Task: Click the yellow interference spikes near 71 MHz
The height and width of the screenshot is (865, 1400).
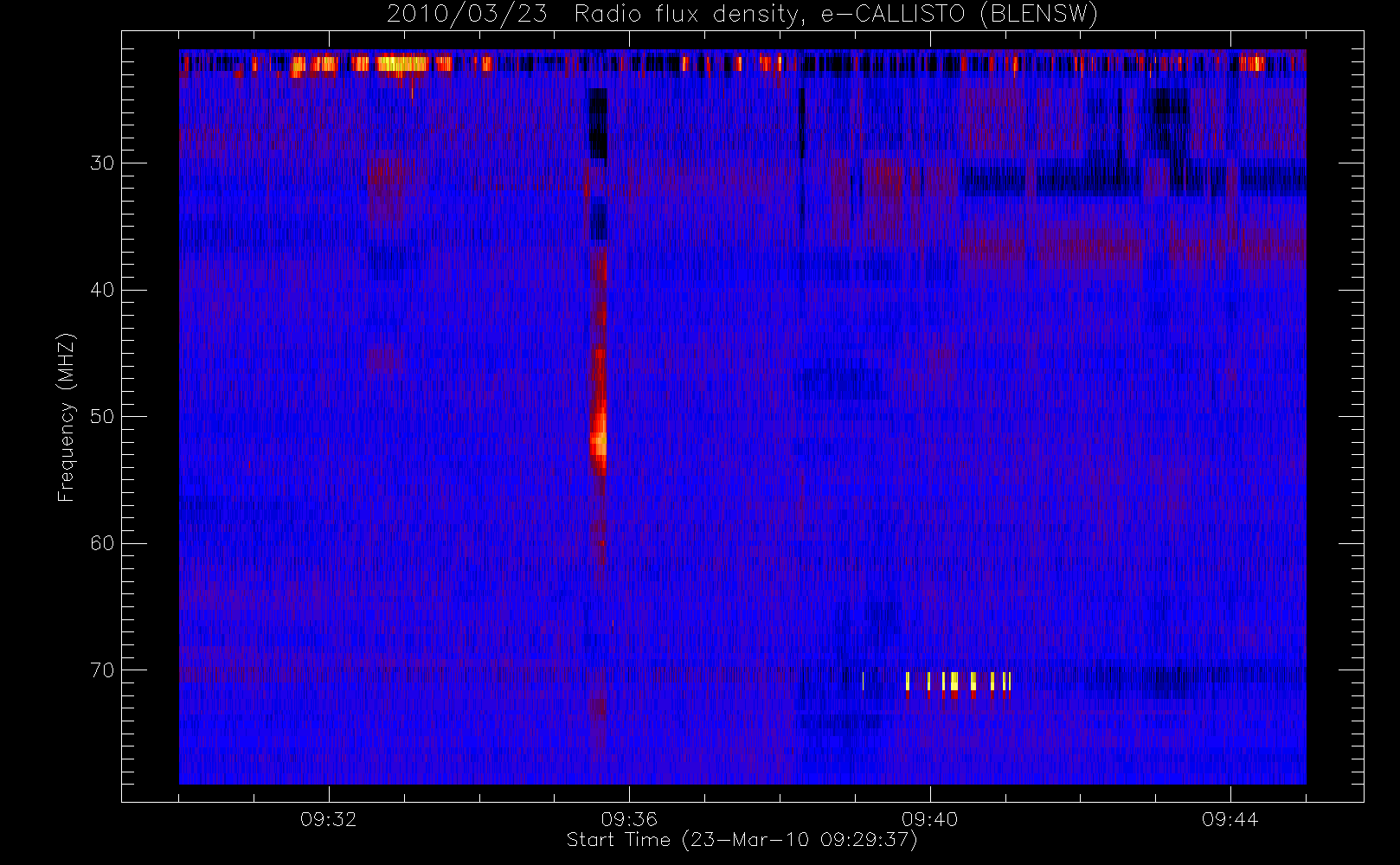Action: pyautogui.click(x=958, y=682)
